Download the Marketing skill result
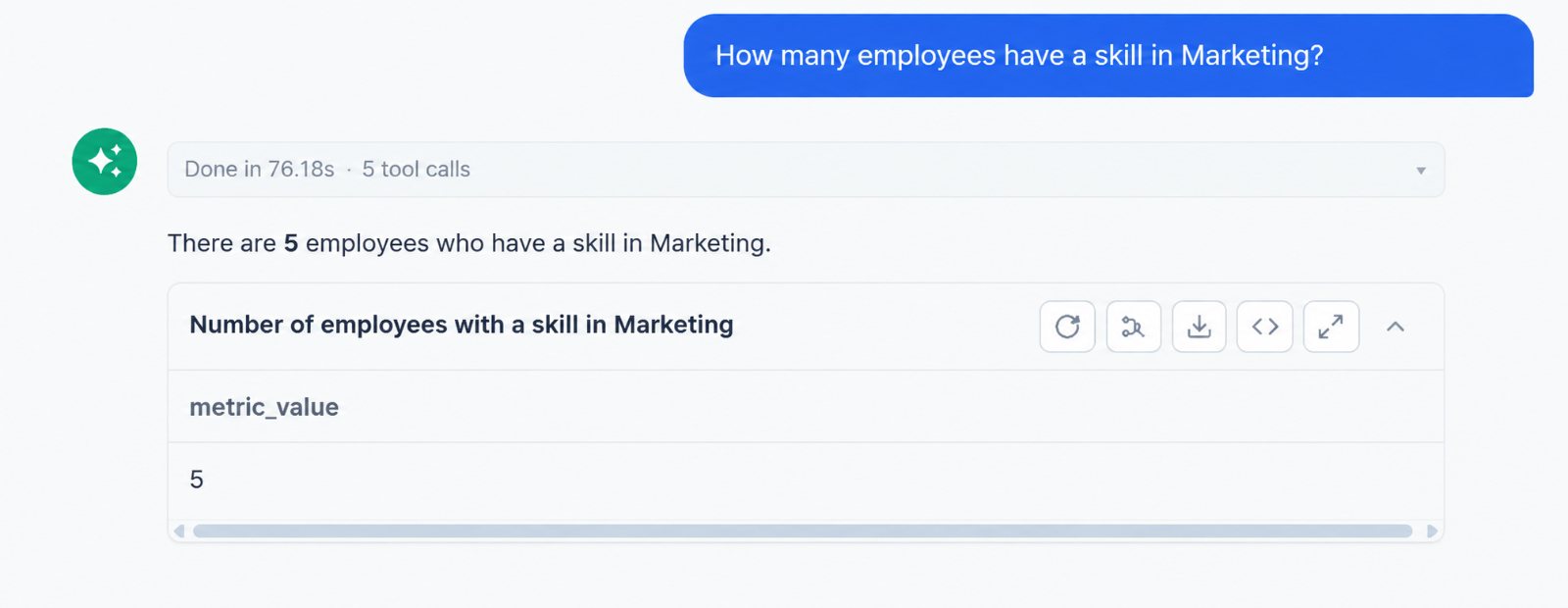 pos(1200,327)
